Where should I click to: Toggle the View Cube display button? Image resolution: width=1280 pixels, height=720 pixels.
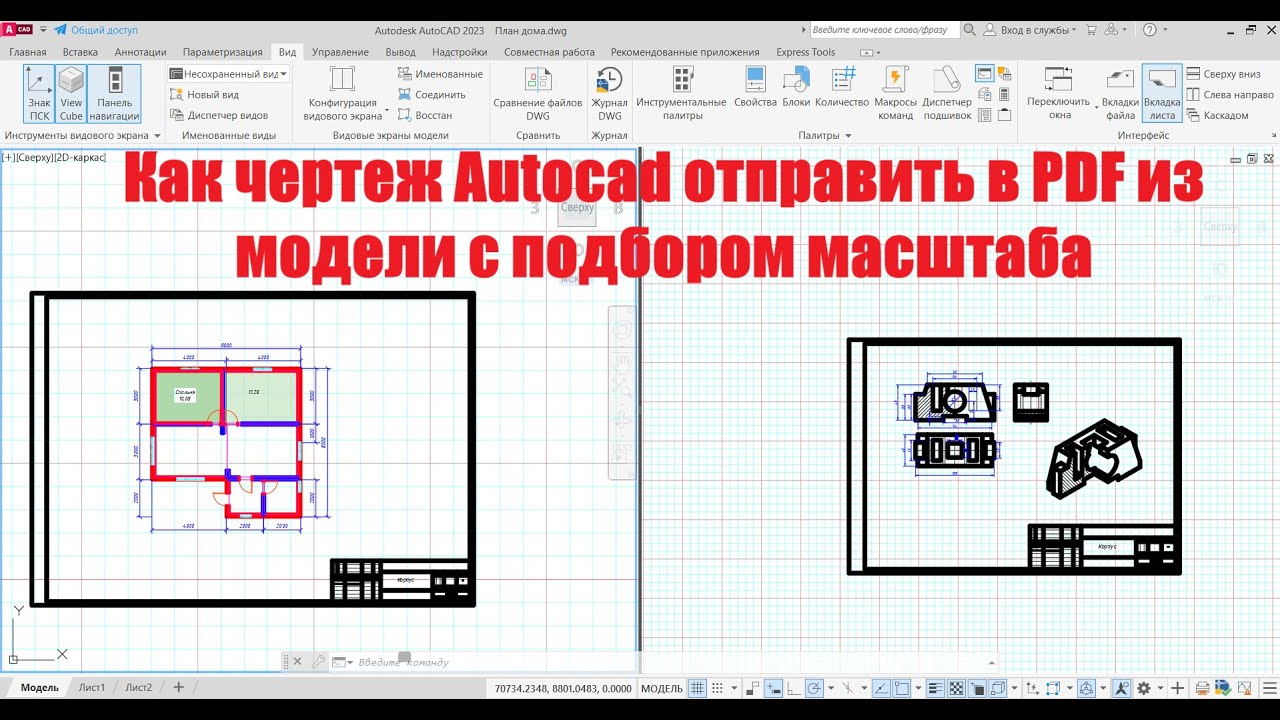coord(71,94)
